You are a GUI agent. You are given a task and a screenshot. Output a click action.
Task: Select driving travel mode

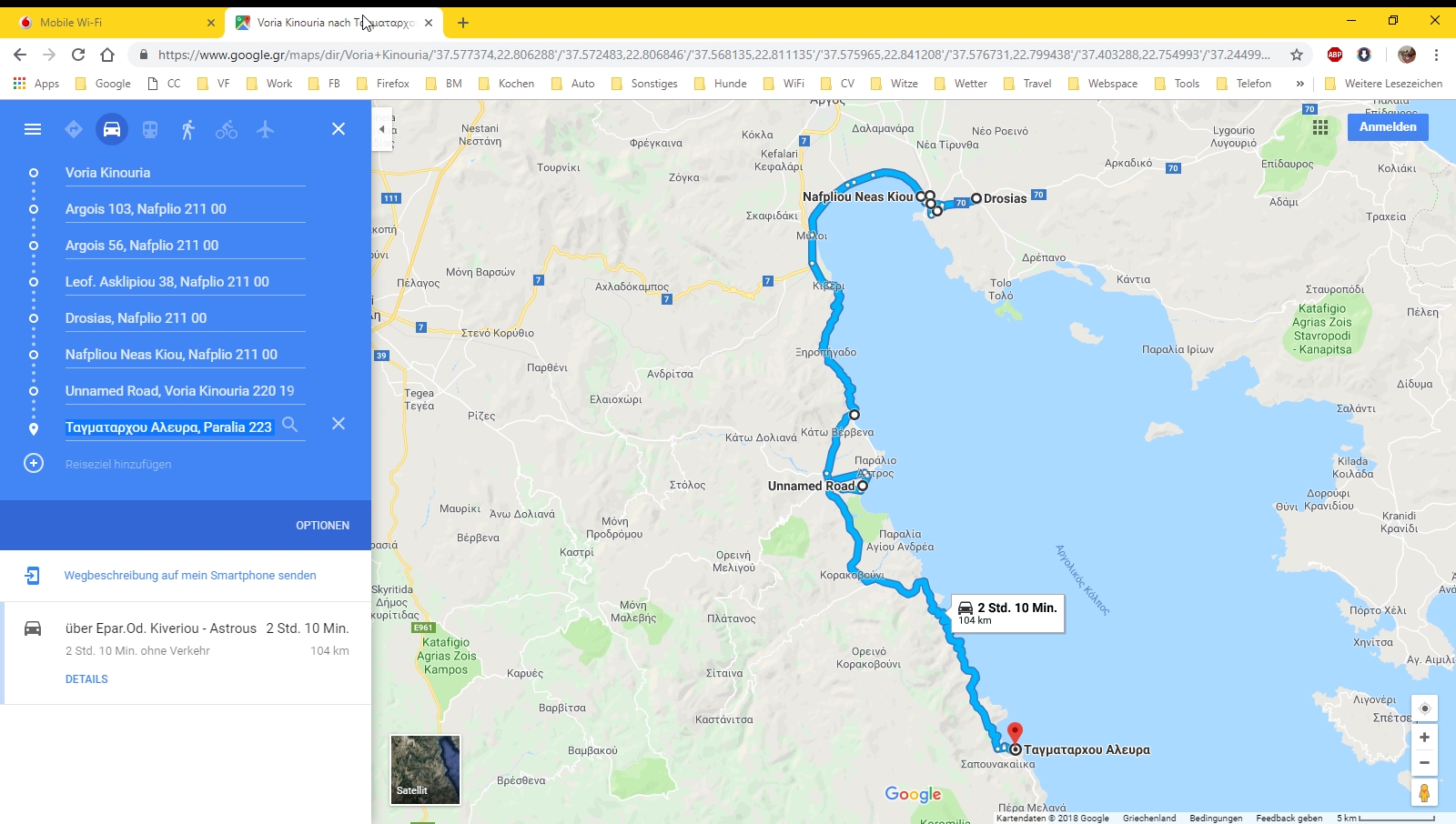(x=112, y=129)
